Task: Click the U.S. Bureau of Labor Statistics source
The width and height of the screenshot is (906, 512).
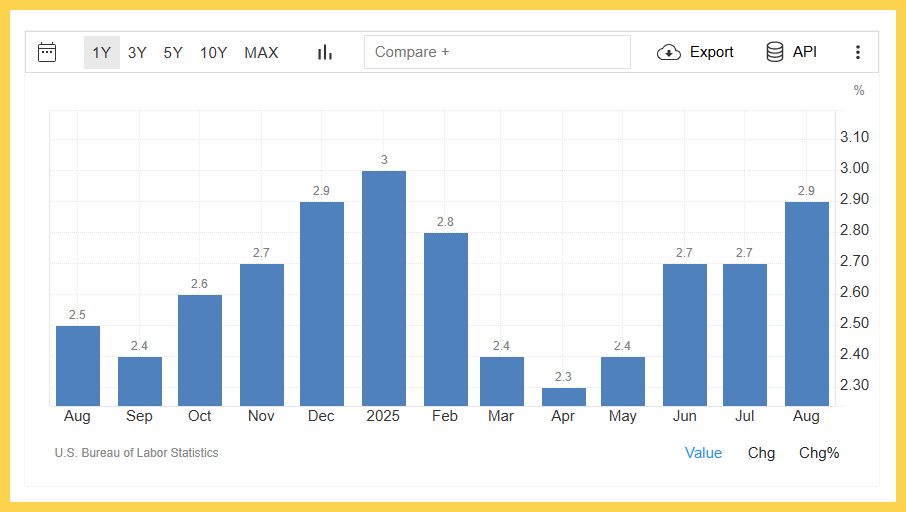Action: pyautogui.click(x=136, y=453)
